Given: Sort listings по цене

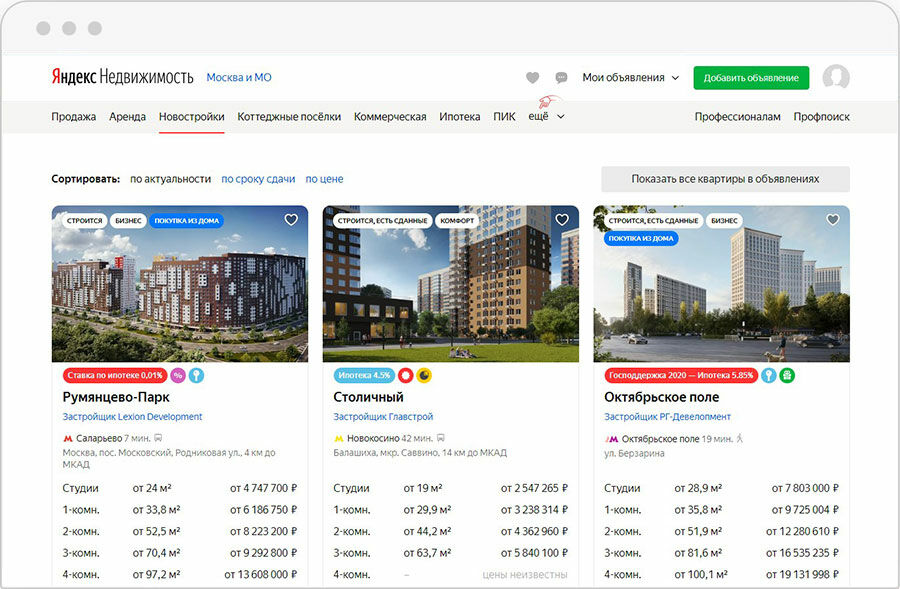Looking at the screenshot, I should click(x=324, y=179).
